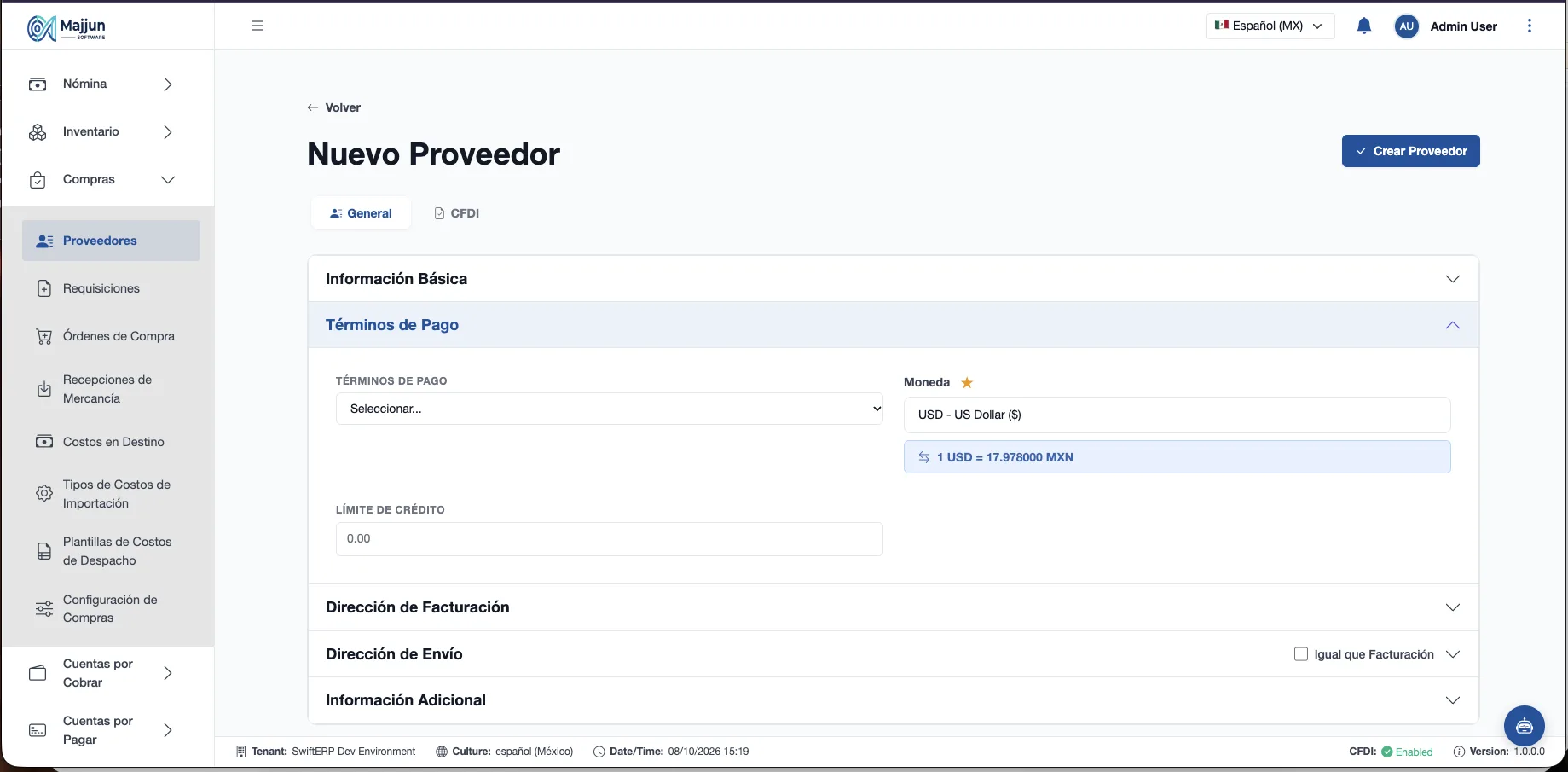Collapse the Términos de Pago section
This screenshot has height=772, width=1568.
pyautogui.click(x=893, y=325)
